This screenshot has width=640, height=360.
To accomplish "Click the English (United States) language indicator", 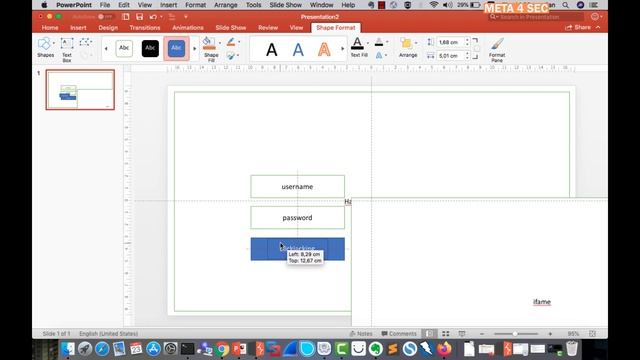I will pyautogui.click(x=109, y=334).
